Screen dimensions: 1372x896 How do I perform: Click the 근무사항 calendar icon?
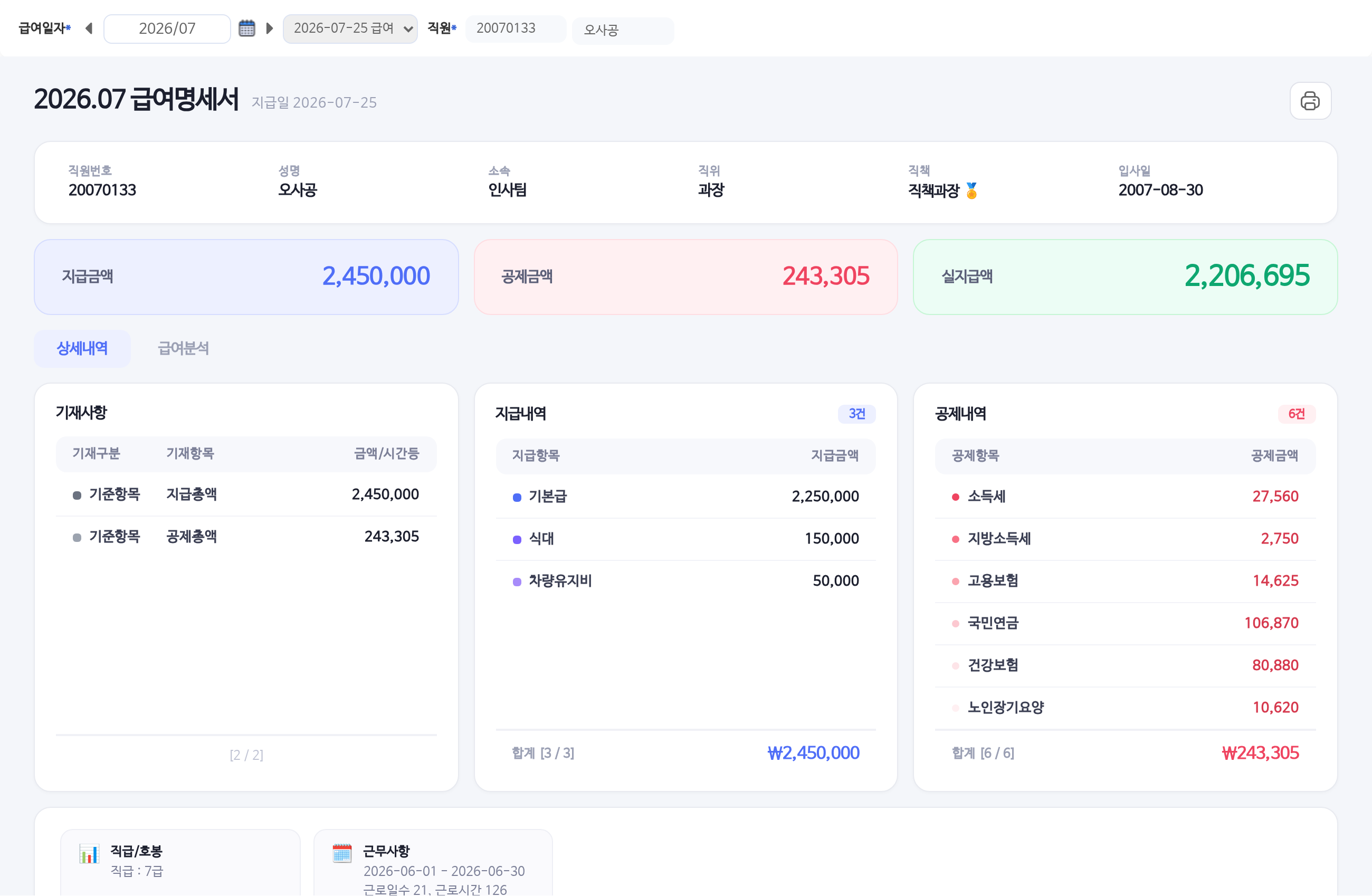342,853
